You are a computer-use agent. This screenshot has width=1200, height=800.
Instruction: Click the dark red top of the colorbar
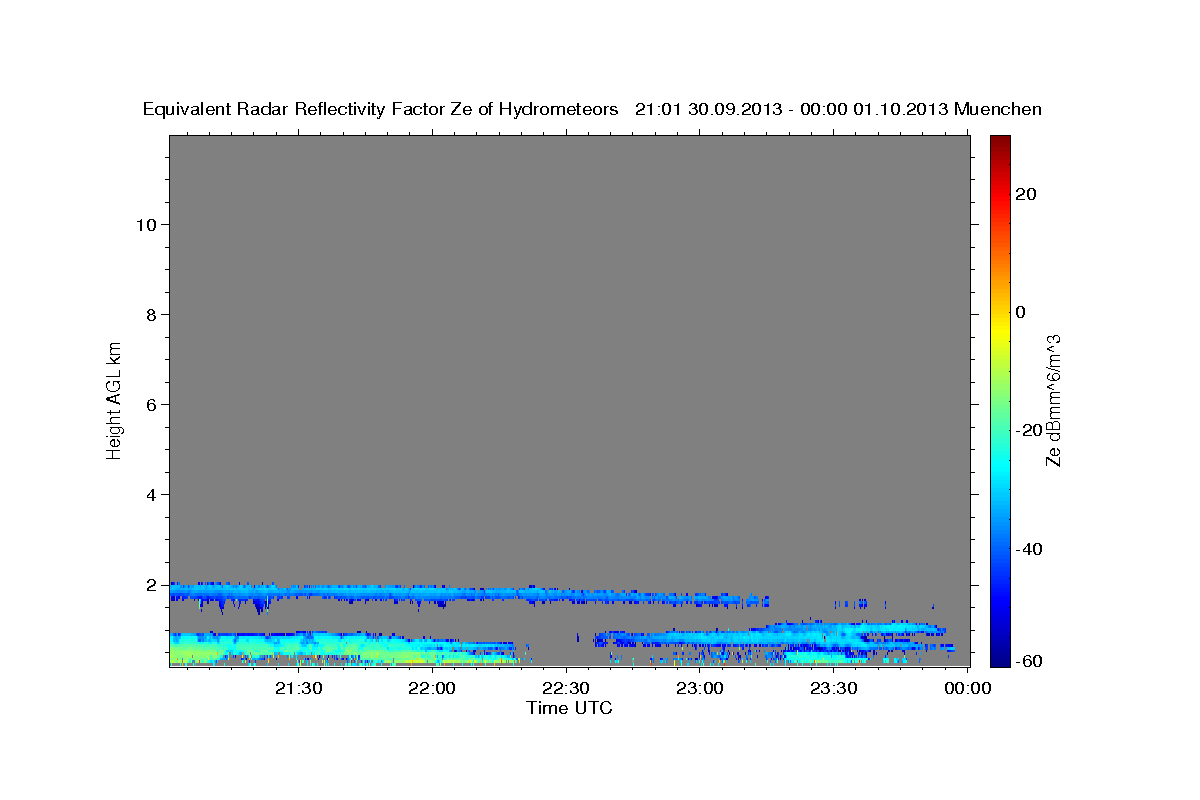(999, 142)
